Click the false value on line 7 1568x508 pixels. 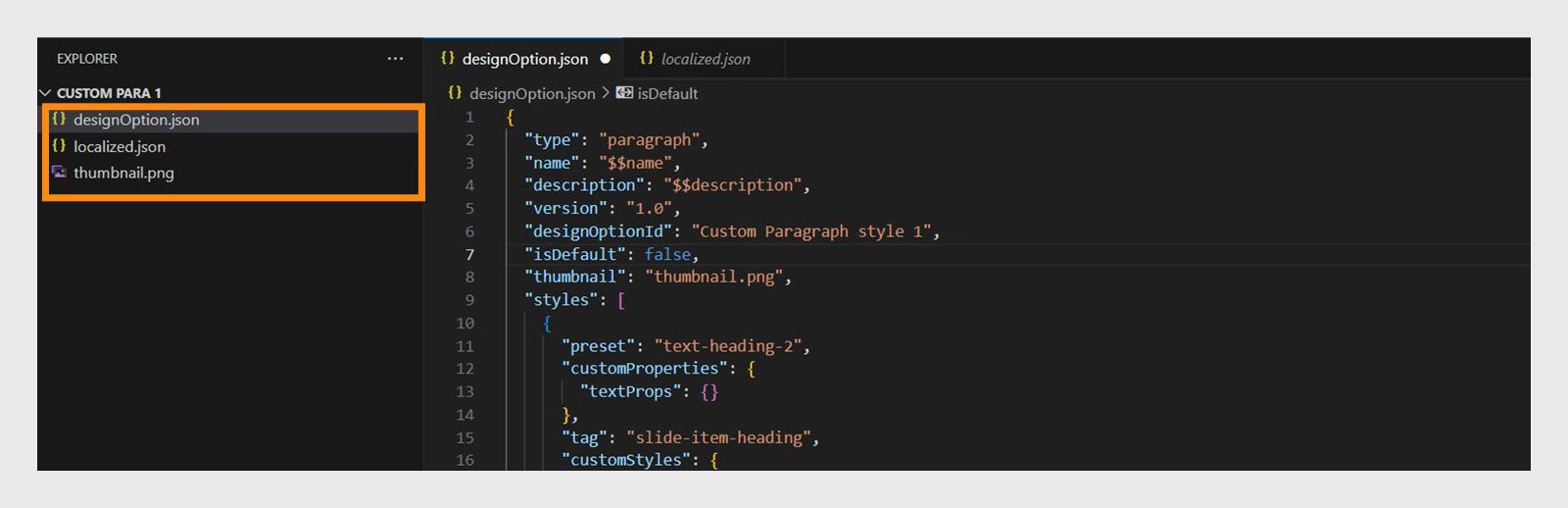pos(667,254)
